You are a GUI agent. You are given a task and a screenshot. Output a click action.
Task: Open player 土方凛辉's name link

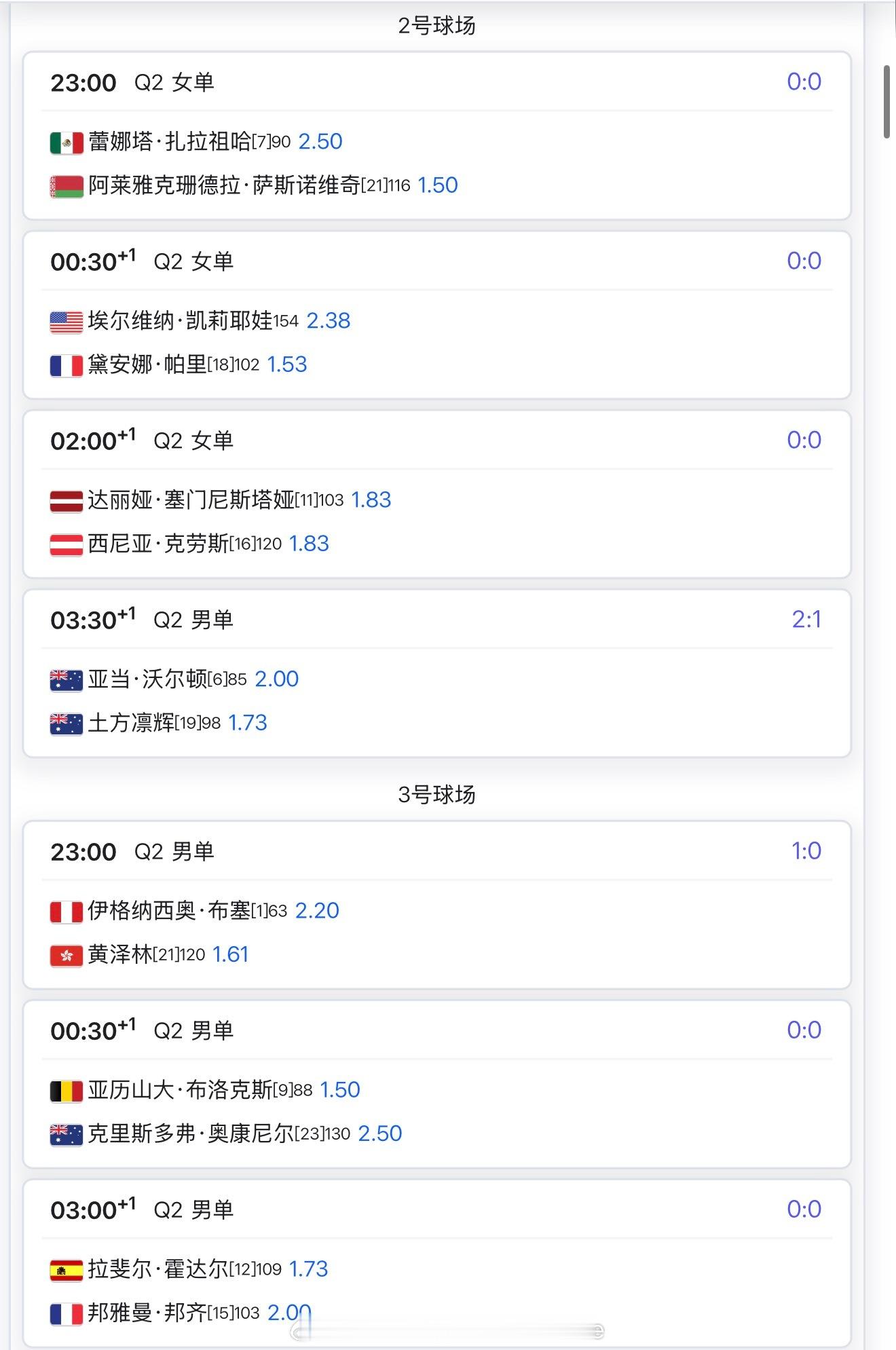pos(131,724)
